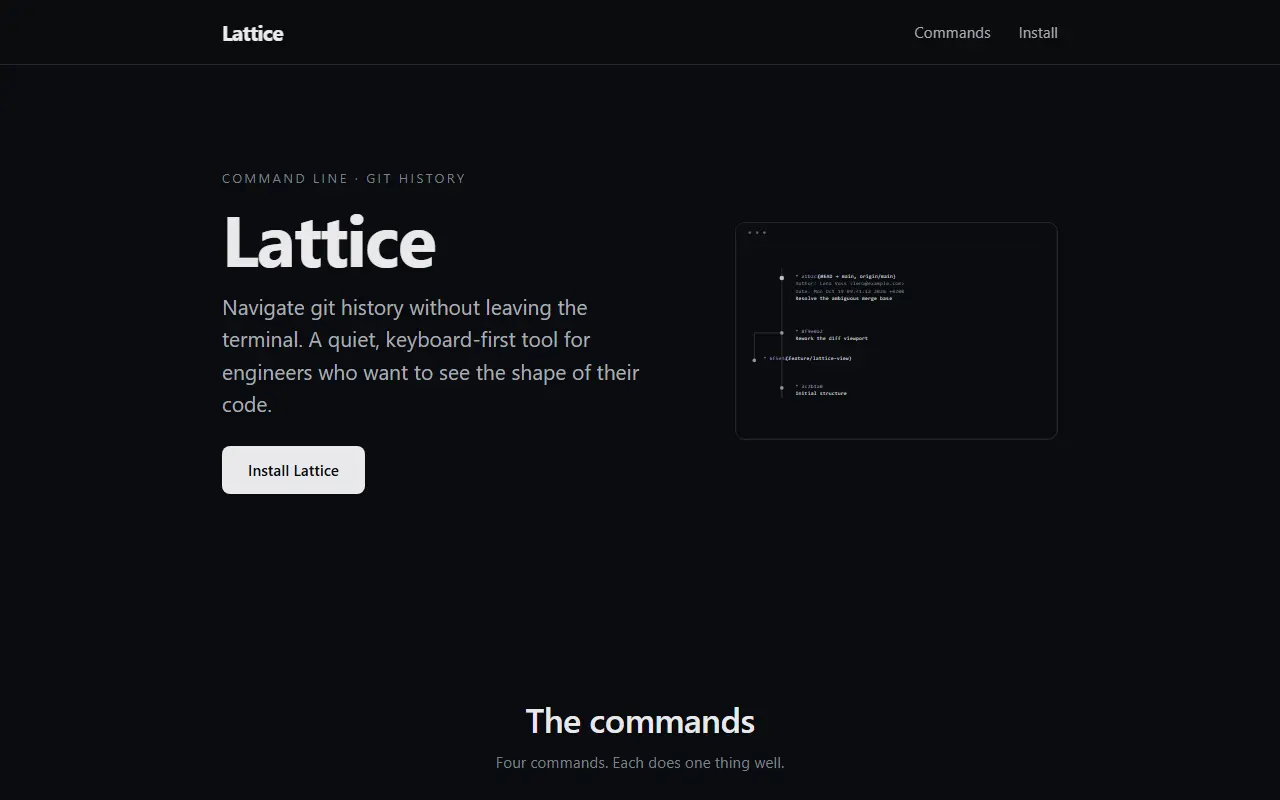
Task: Click the Install Lattice button
Action: coord(293,470)
